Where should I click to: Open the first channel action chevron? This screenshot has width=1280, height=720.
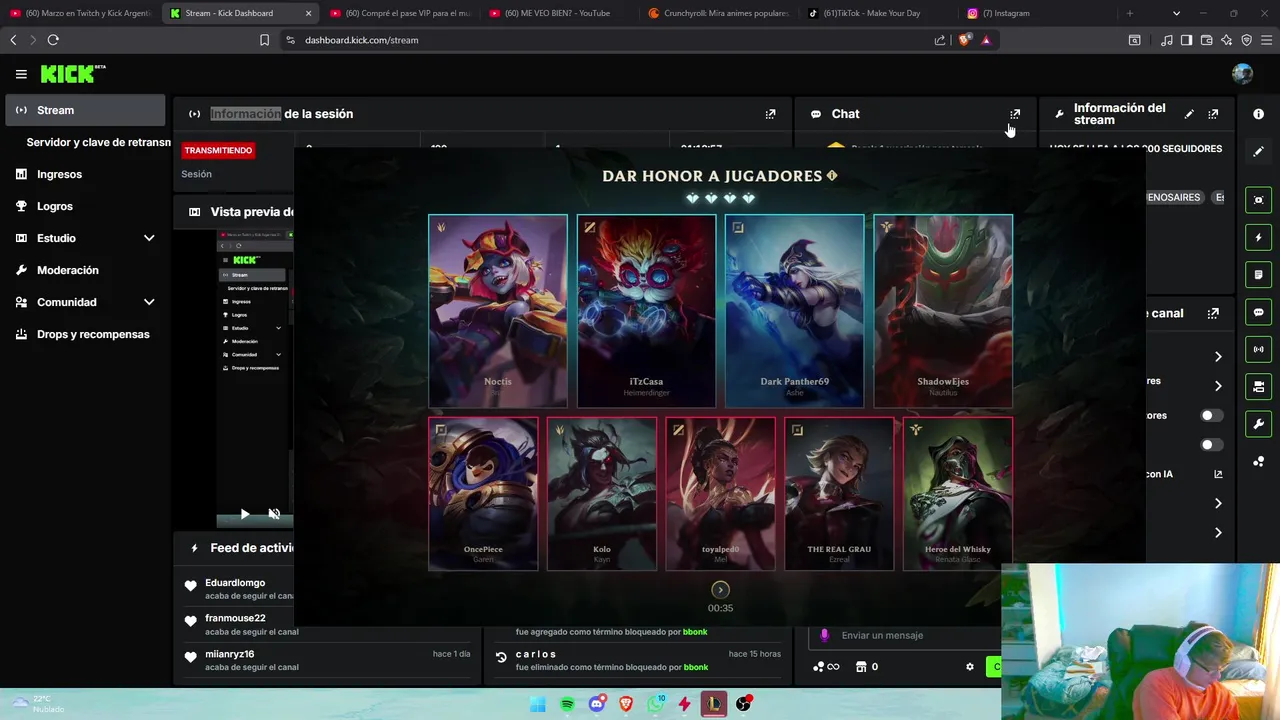1218,357
